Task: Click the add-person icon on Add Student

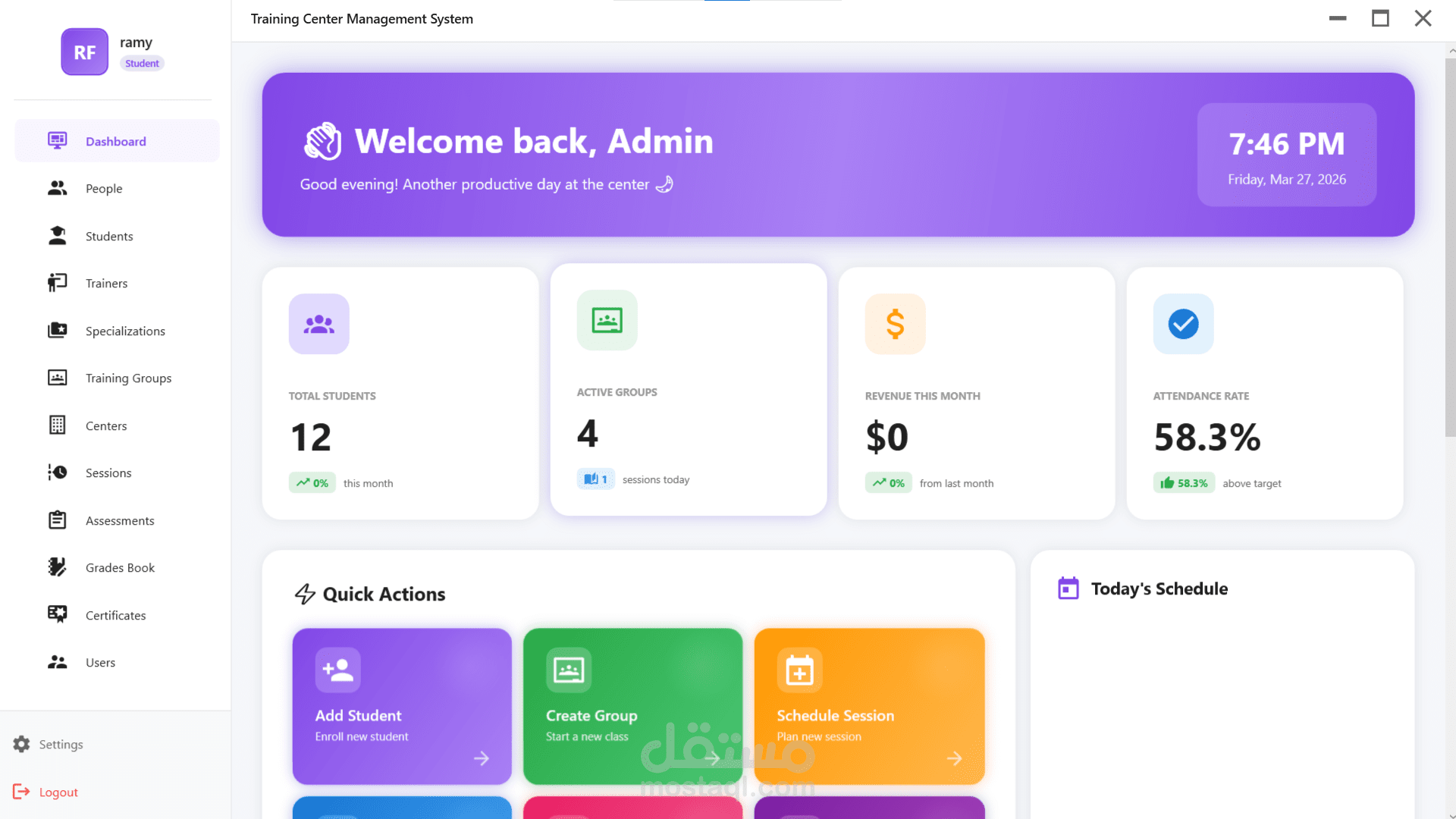Action: pos(338,670)
